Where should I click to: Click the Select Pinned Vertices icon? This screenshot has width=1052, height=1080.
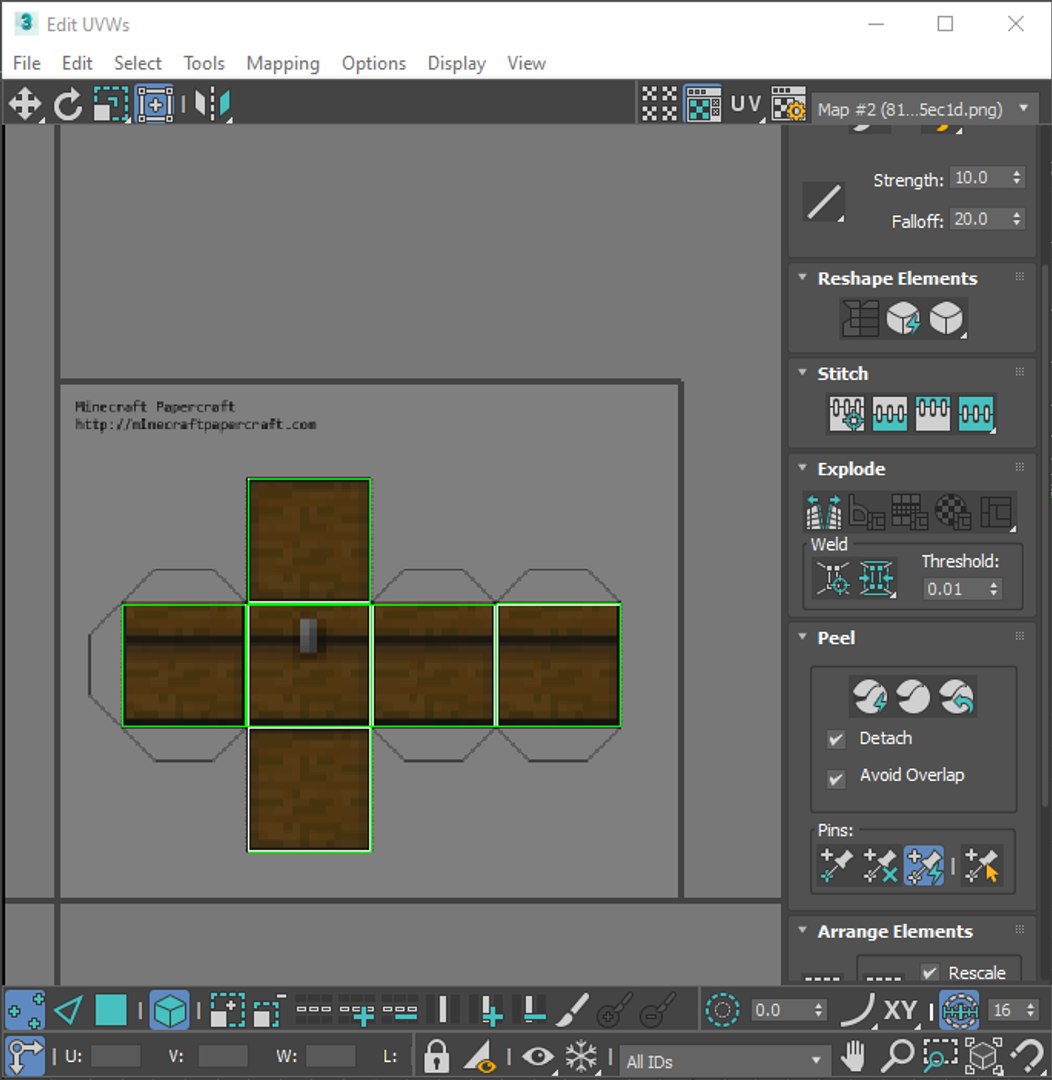tap(982, 866)
